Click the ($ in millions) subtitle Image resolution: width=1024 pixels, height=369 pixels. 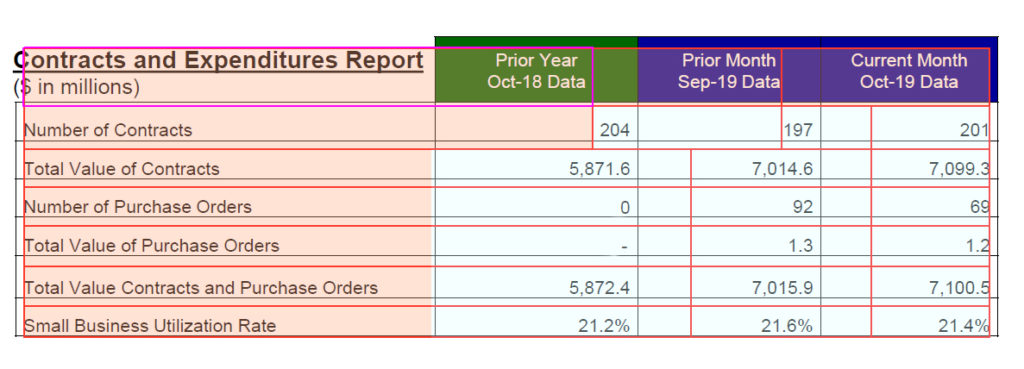coord(76,87)
